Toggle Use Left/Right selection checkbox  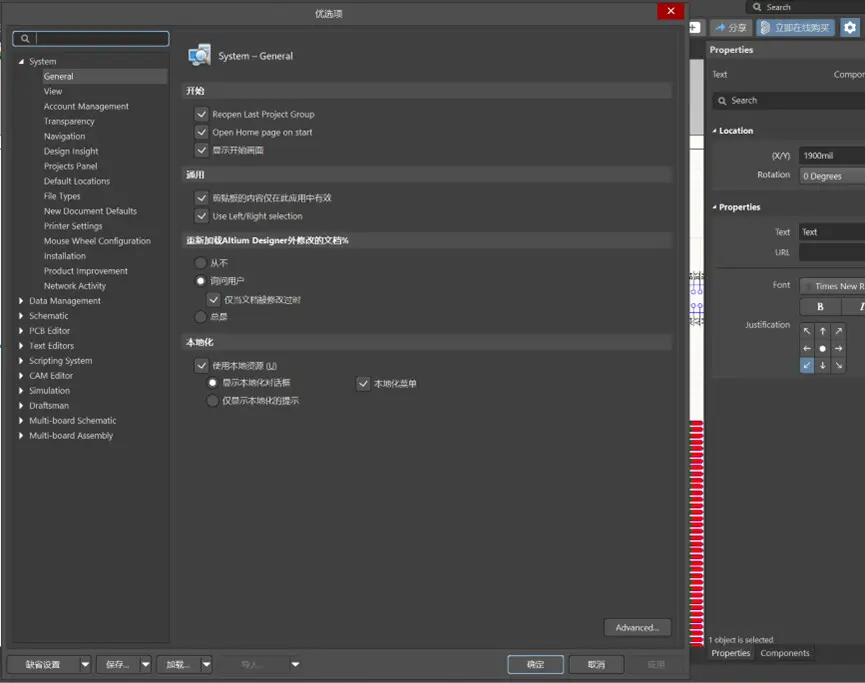click(201, 216)
